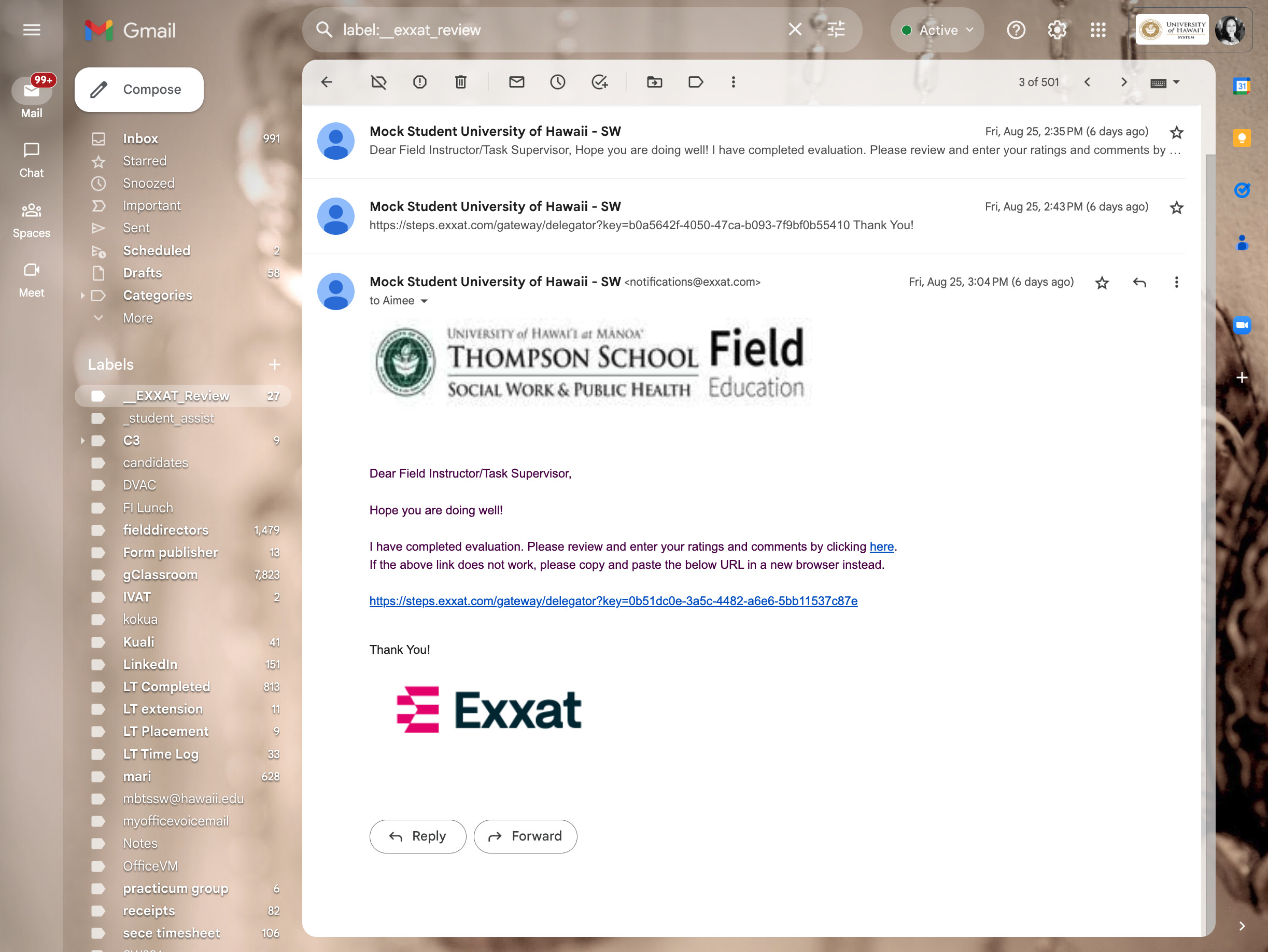Snooze the conversation with clock icon
The height and width of the screenshot is (952, 1268).
click(x=558, y=82)
